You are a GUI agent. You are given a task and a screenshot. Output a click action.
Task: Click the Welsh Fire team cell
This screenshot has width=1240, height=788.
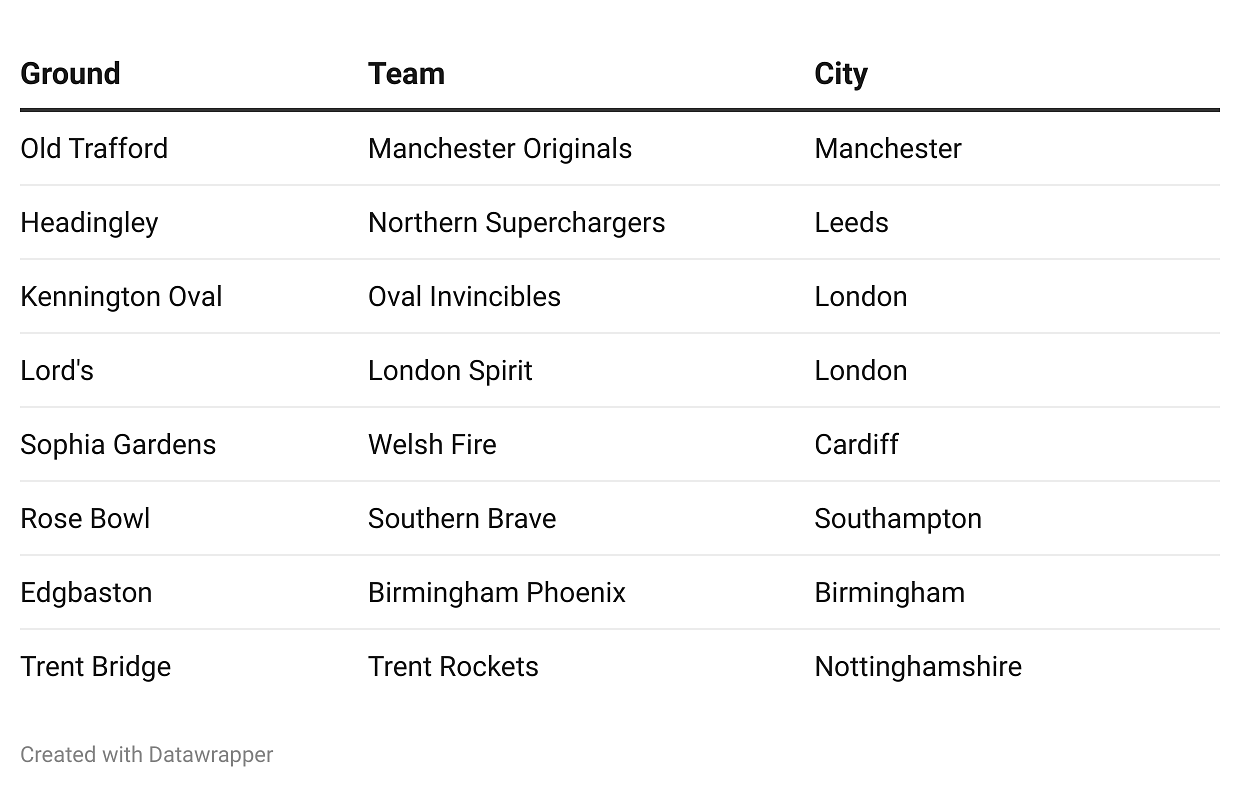tap(432, 445)
